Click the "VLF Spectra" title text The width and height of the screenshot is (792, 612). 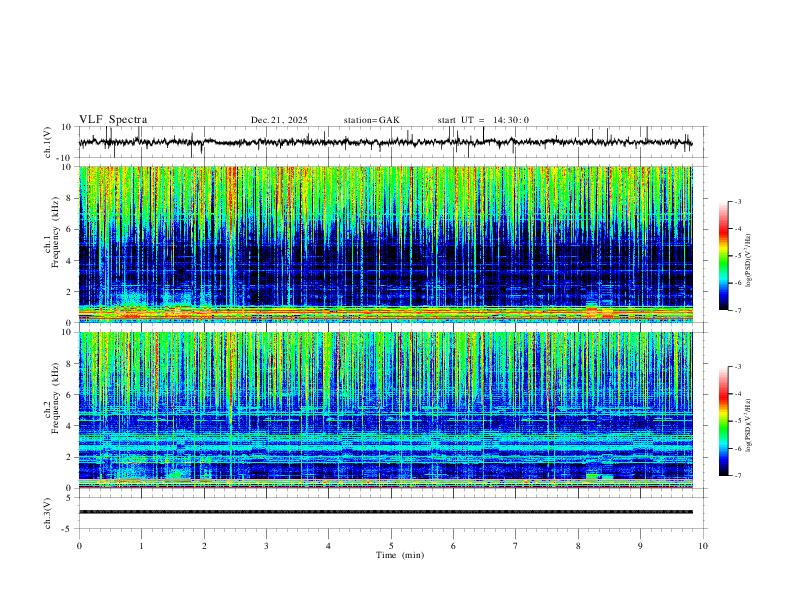tap(113, 120)
